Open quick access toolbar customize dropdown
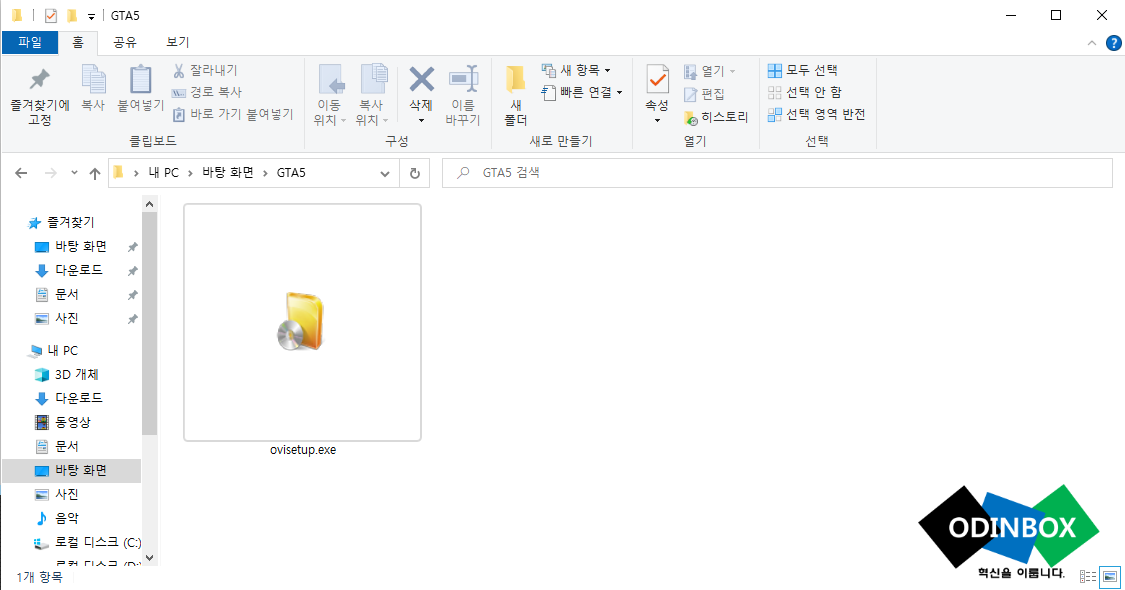The height and width of the screenshot is (590, 1125). (91, 16)
